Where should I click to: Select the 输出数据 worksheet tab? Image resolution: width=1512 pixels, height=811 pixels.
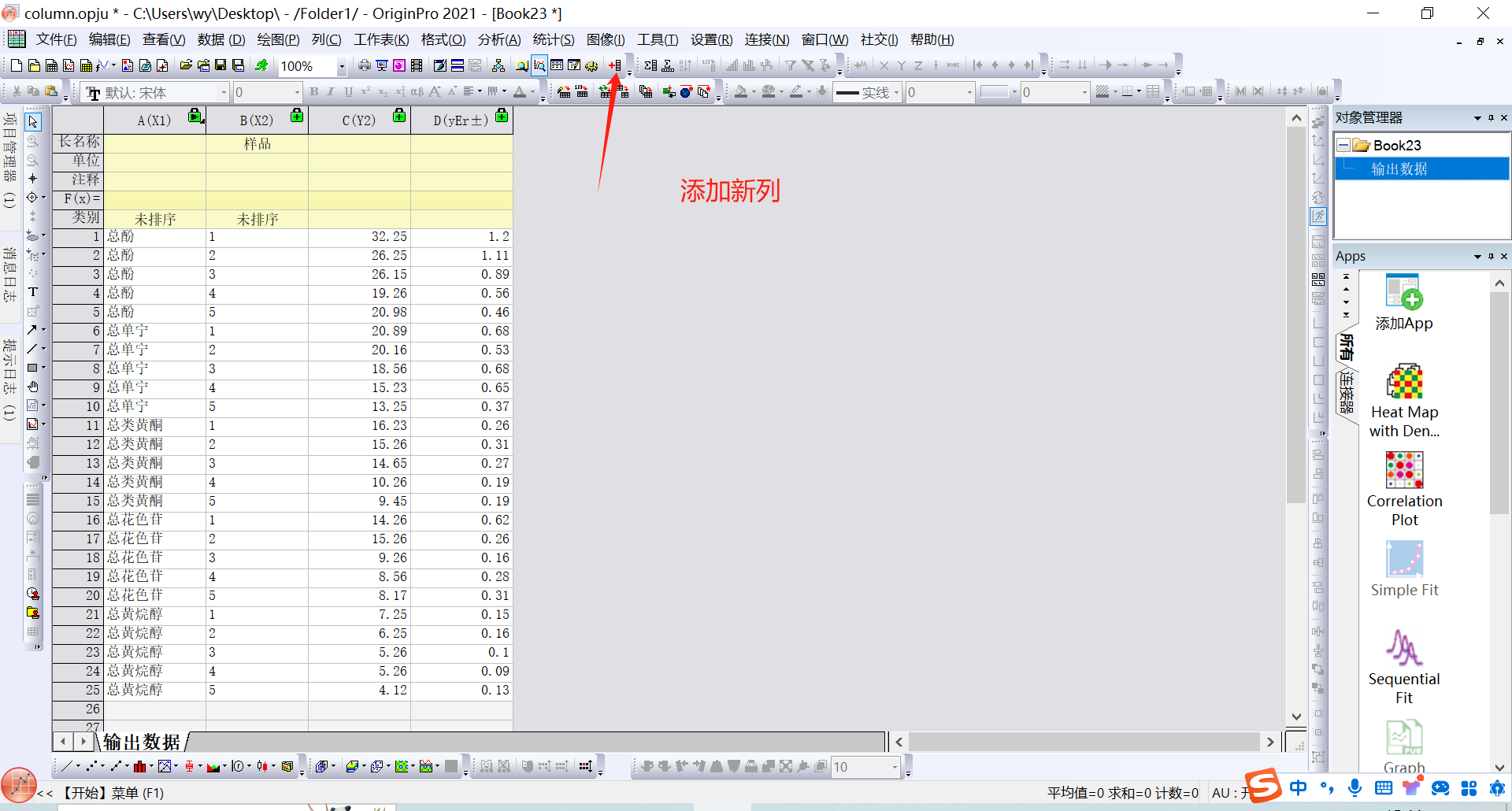pos(142,742)
